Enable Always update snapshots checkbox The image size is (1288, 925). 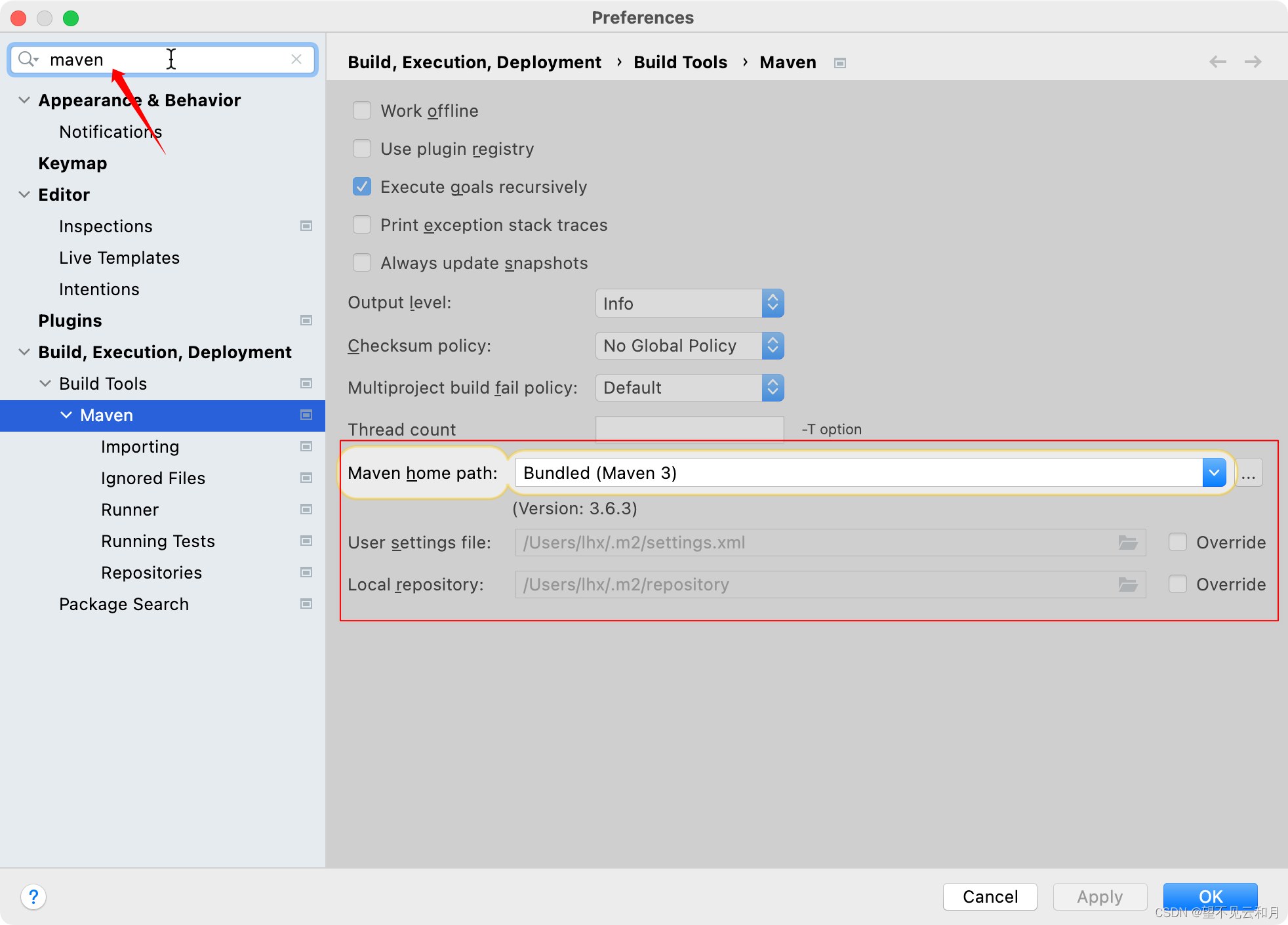pos(362,262)
